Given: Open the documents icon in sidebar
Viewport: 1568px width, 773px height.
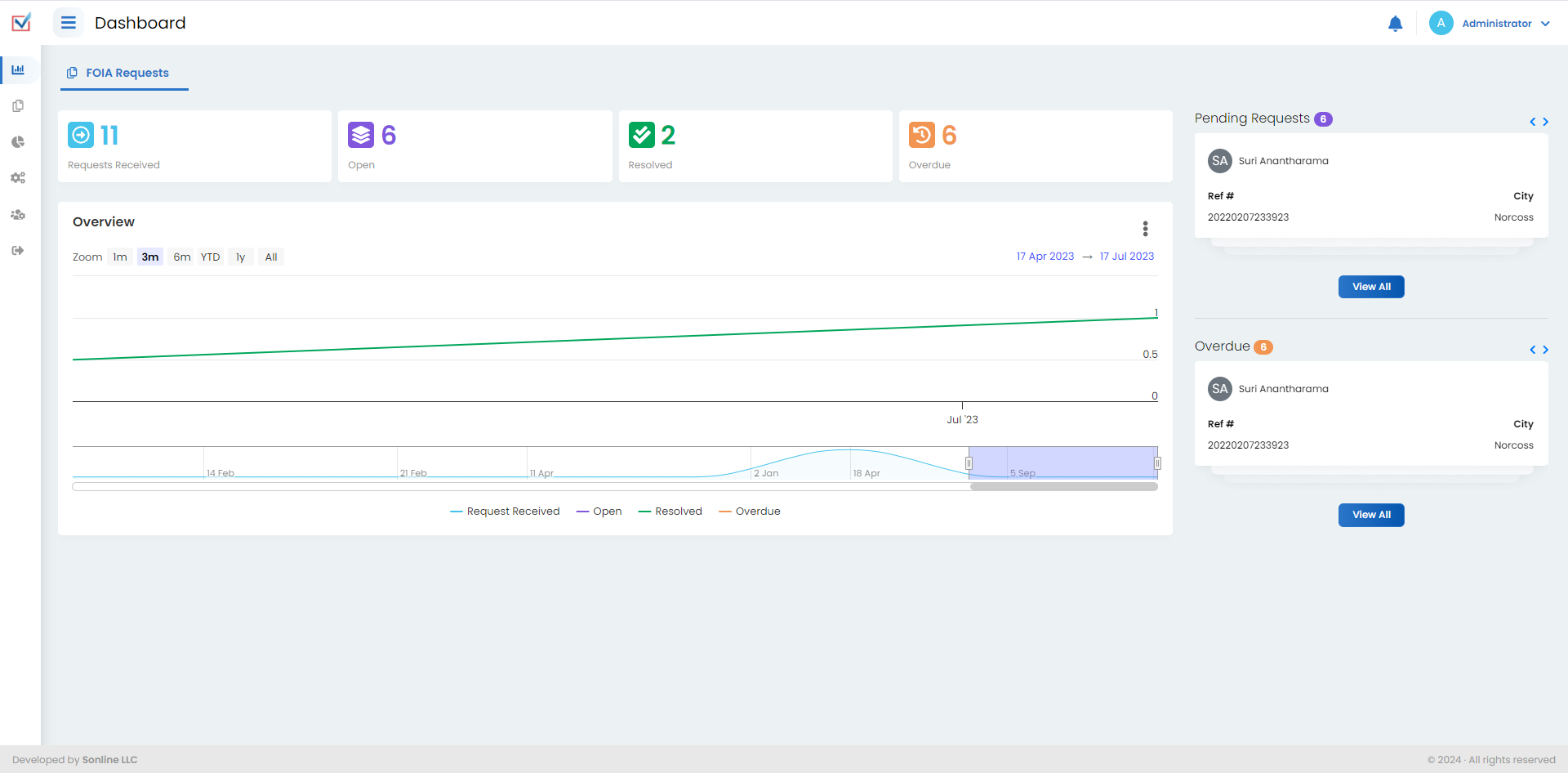Looking at the screenshot, I should click(18, 106).
